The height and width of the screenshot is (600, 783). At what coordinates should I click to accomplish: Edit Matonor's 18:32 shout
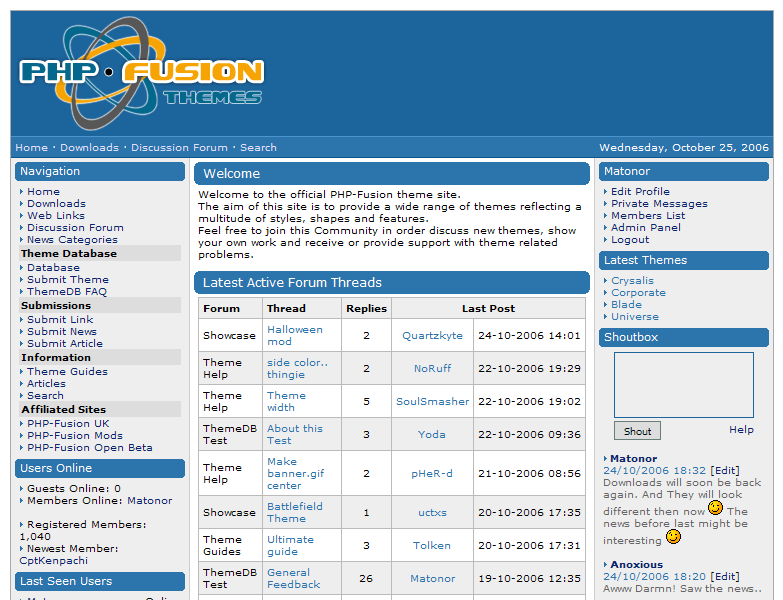point(725,470)
